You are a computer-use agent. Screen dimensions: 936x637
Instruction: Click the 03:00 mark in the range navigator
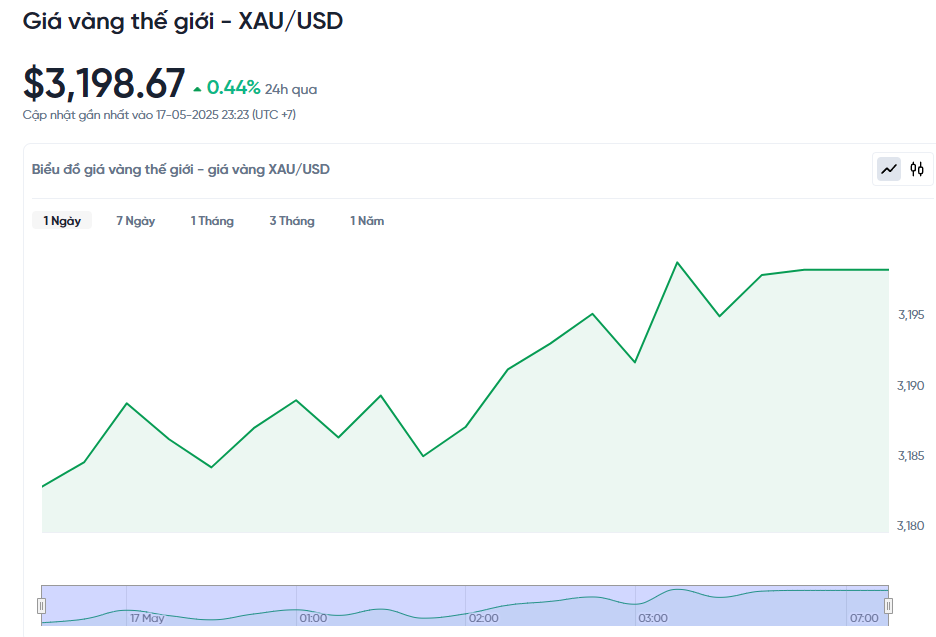653,618
